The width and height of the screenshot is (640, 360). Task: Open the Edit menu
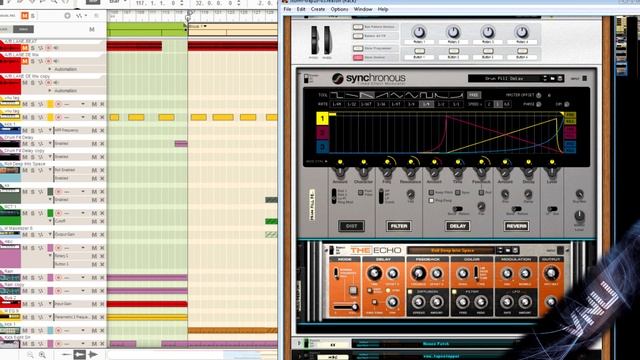click(301, 9)
